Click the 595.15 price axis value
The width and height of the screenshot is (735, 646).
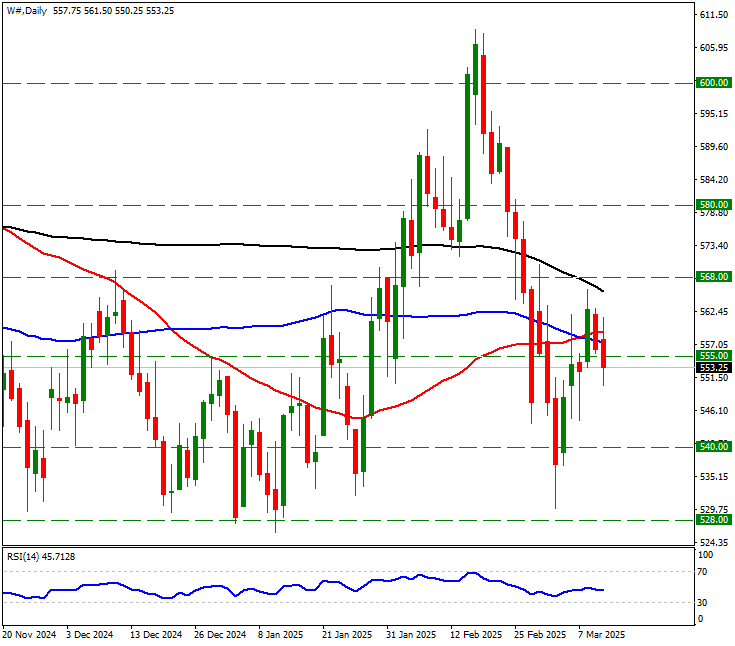tap(714, 114)
